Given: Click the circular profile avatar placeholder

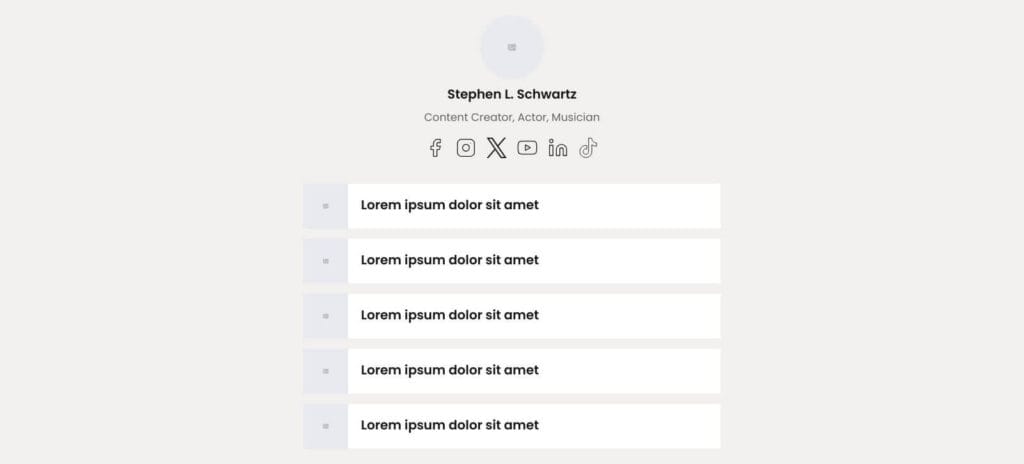Looking at the screenshot, I should coord(512,47).
